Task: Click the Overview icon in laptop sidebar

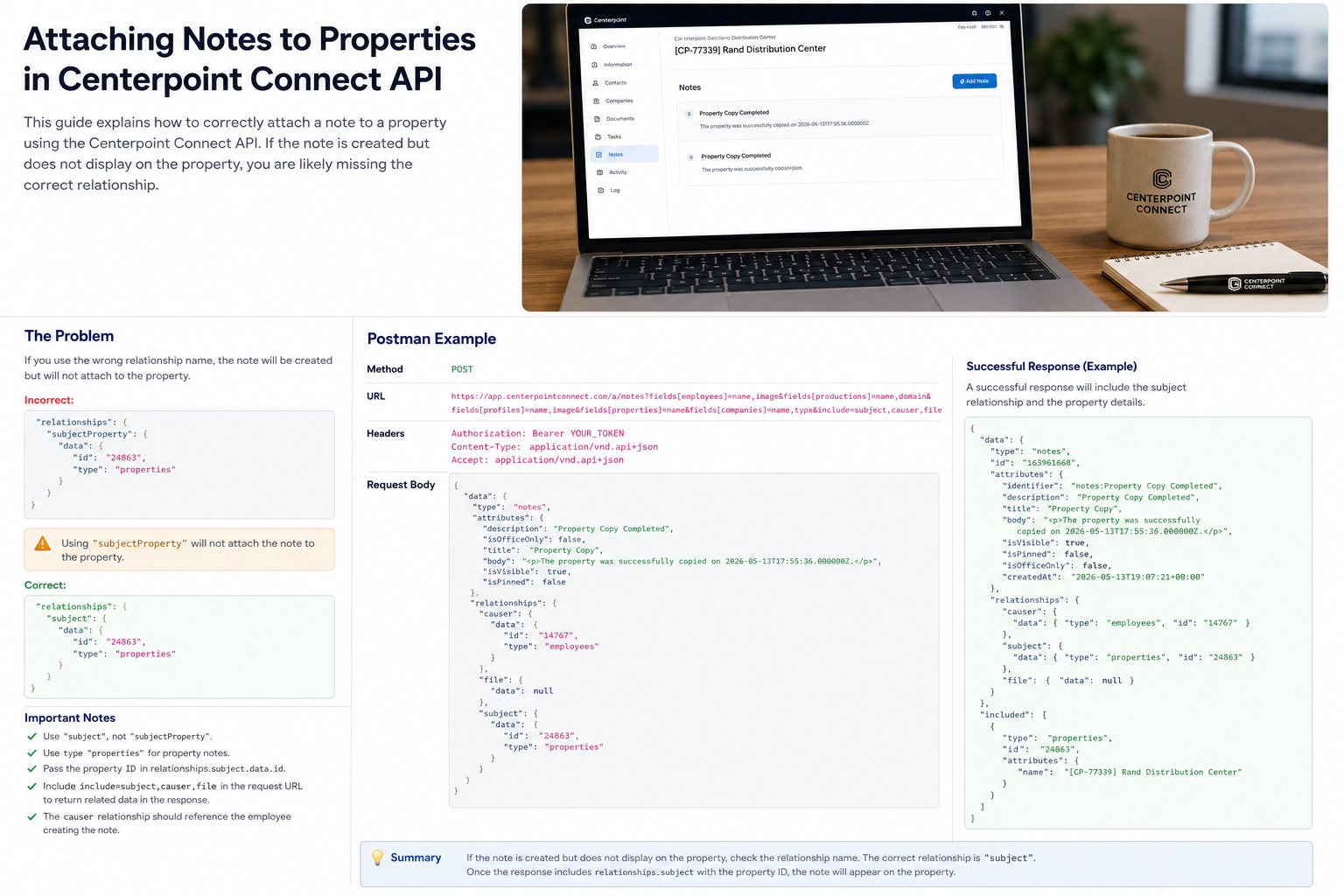Action: [x=594, y=46]
